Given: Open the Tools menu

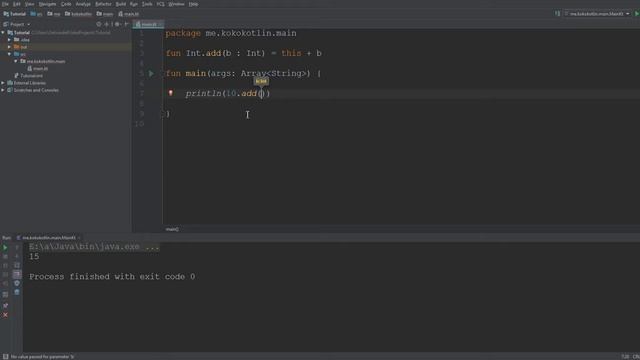Looking at the screenshot, I should pyautogui.click(x=147, y=4).
